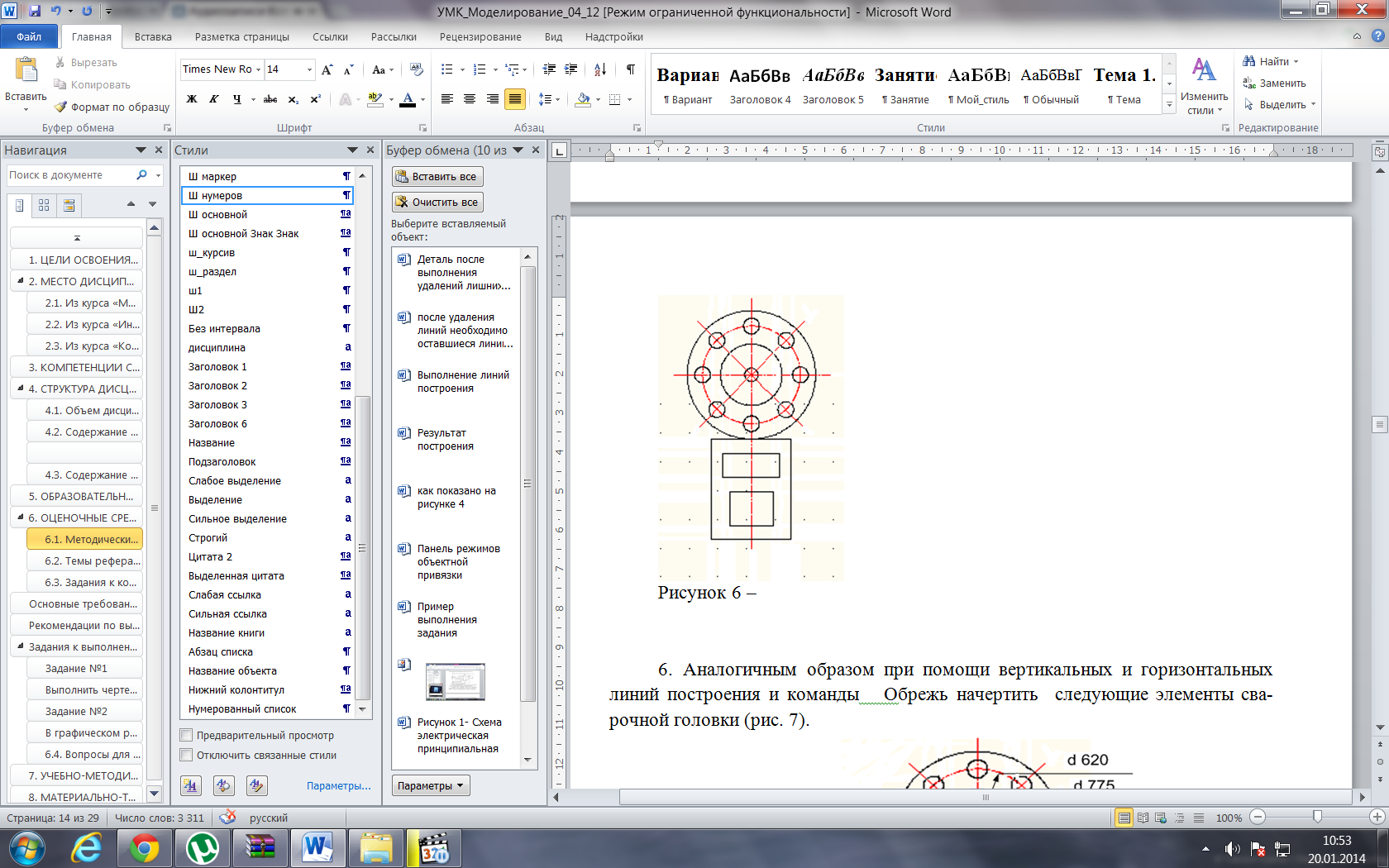Switch to Вставка ribbon tab
1389x868 pixels.
click(153, 36)
